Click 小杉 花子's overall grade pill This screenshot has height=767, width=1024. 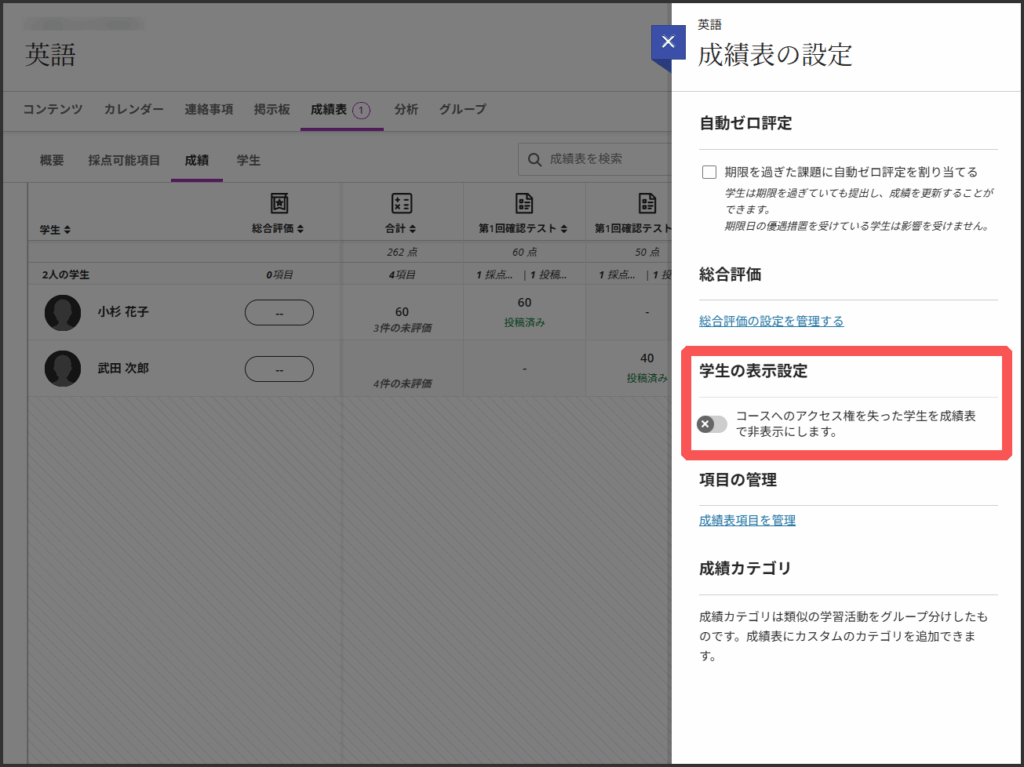[279, 313]
